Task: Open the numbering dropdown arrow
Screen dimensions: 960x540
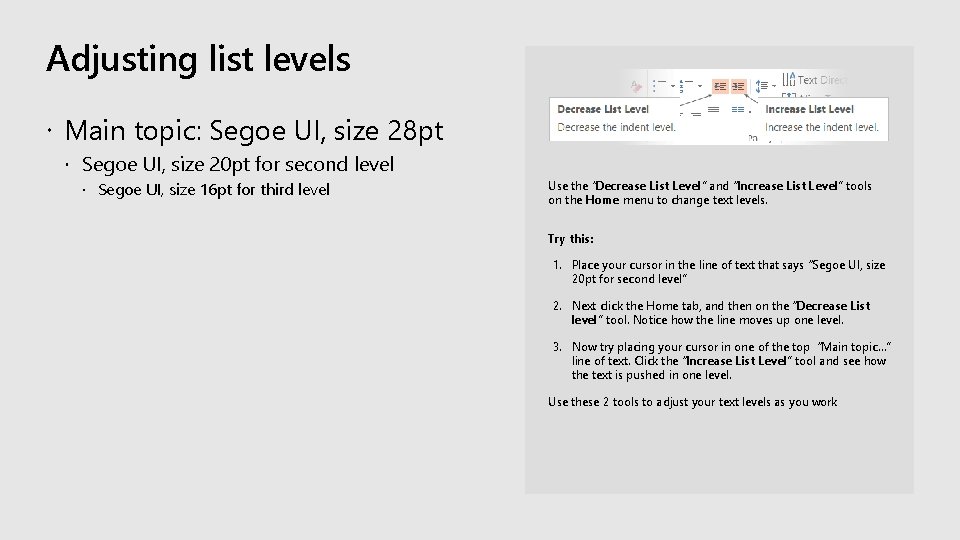Action: (x=700, y=86)
